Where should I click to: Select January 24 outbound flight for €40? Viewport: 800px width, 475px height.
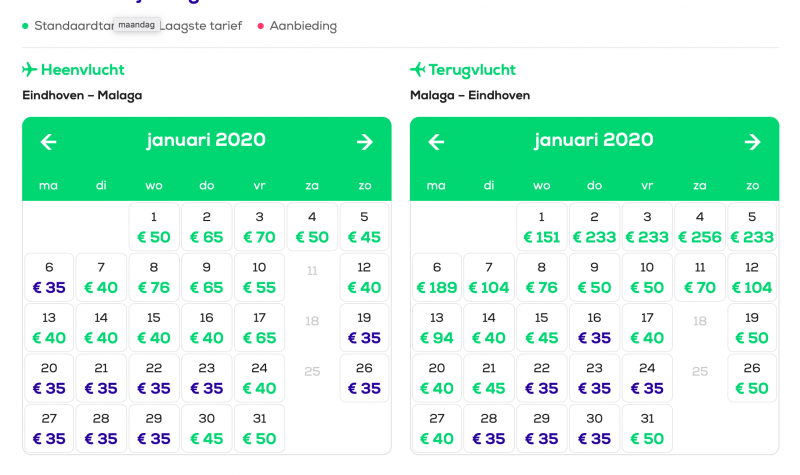259,378
